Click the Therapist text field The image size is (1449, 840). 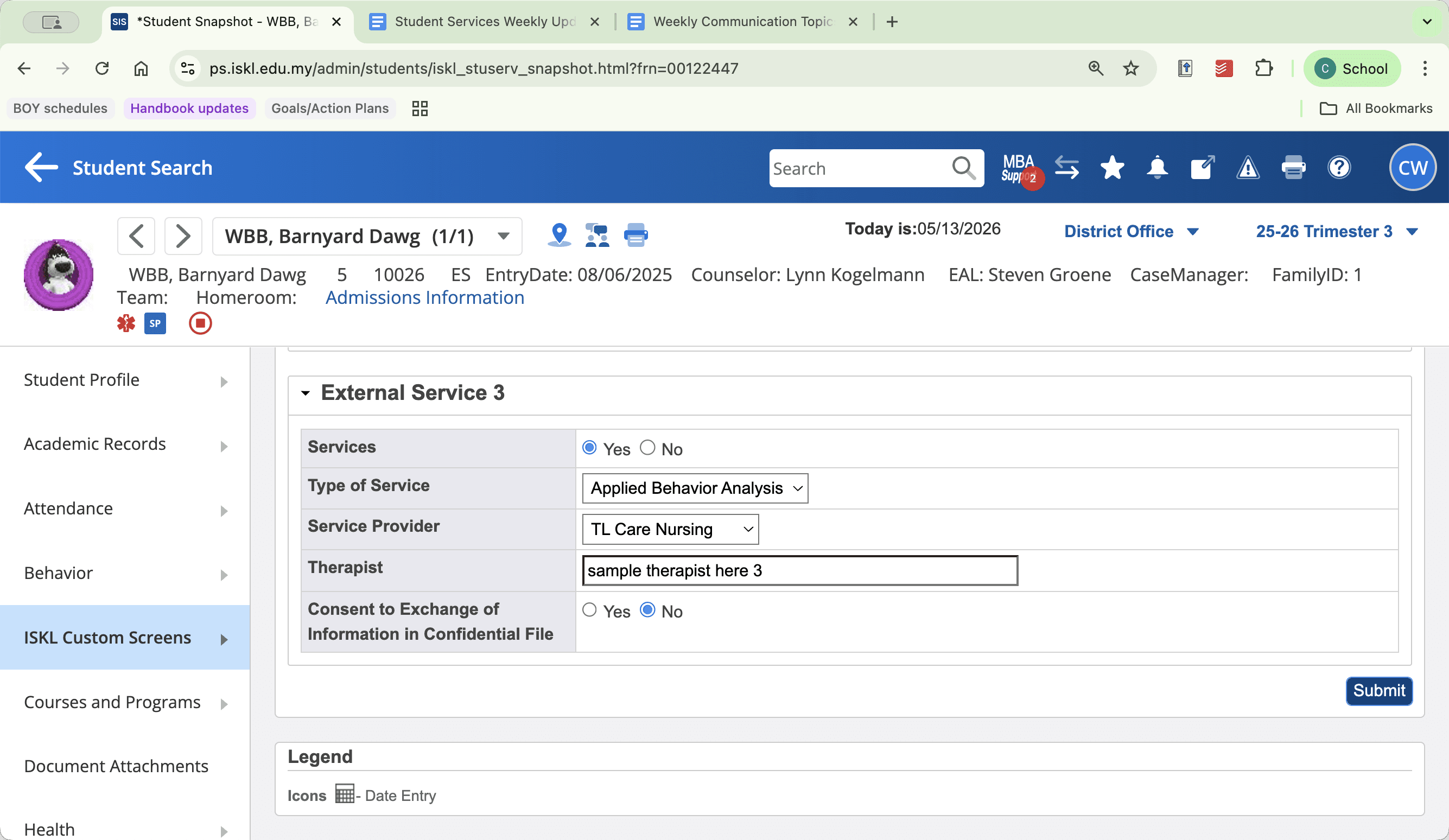tap(800, 570)
